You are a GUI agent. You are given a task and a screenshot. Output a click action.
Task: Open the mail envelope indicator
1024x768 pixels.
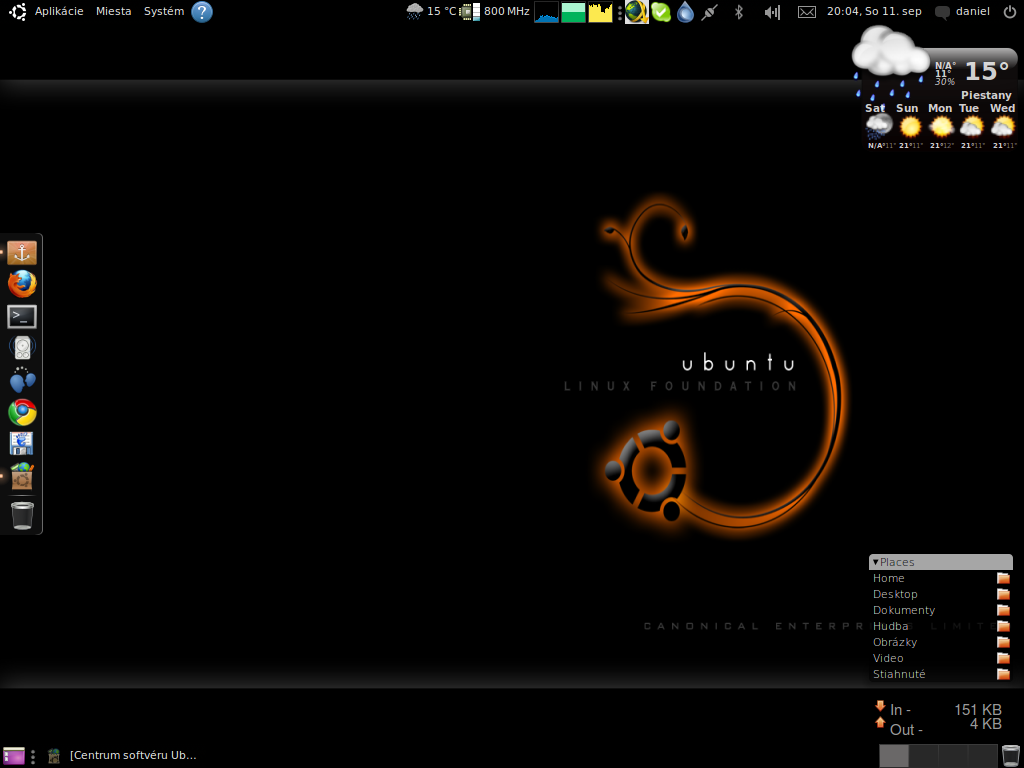coord(807,12)
